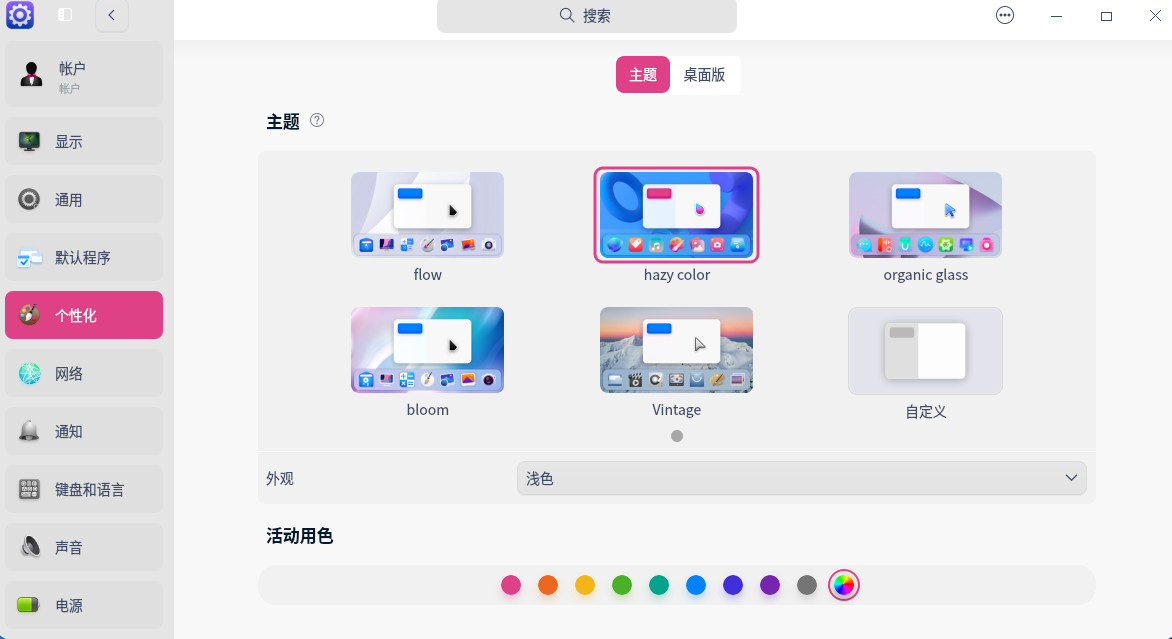Screen dimensions: 1172x639
Task: Open 显示 settings in sidebar
Action: pyautogui.click(x=83, y=141)
